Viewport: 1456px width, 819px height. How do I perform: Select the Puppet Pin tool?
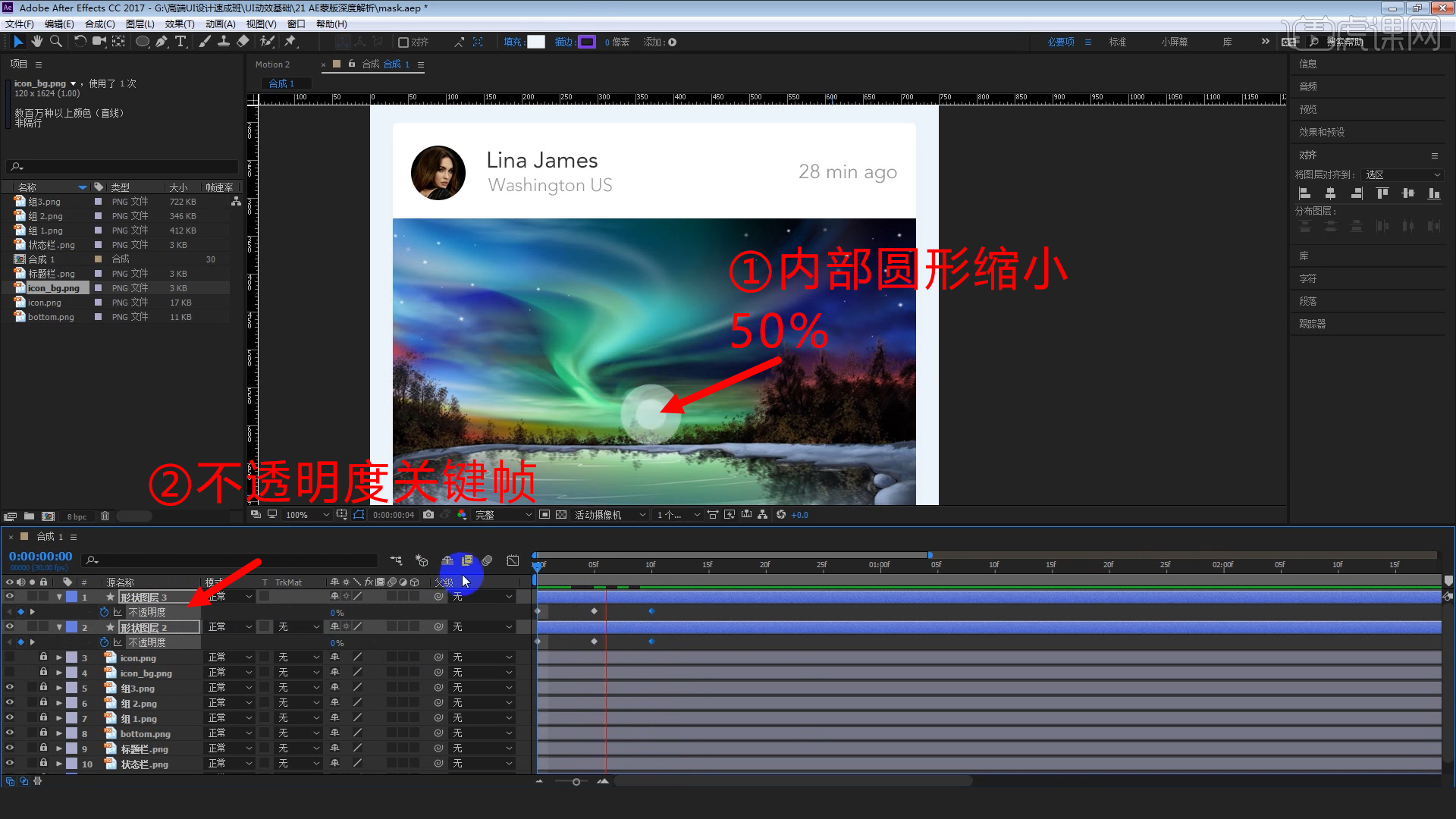(290, 42)
